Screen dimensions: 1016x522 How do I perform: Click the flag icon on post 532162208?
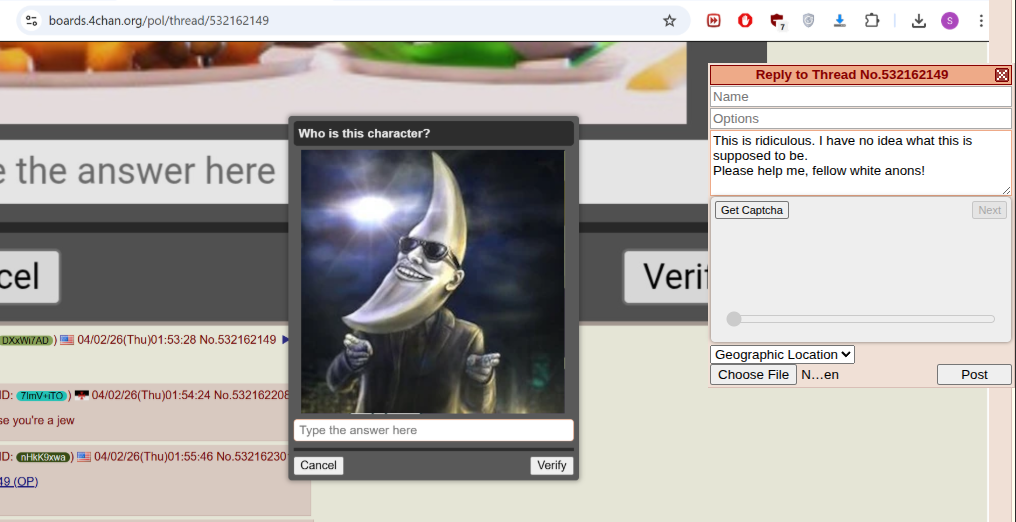(82, 395)
